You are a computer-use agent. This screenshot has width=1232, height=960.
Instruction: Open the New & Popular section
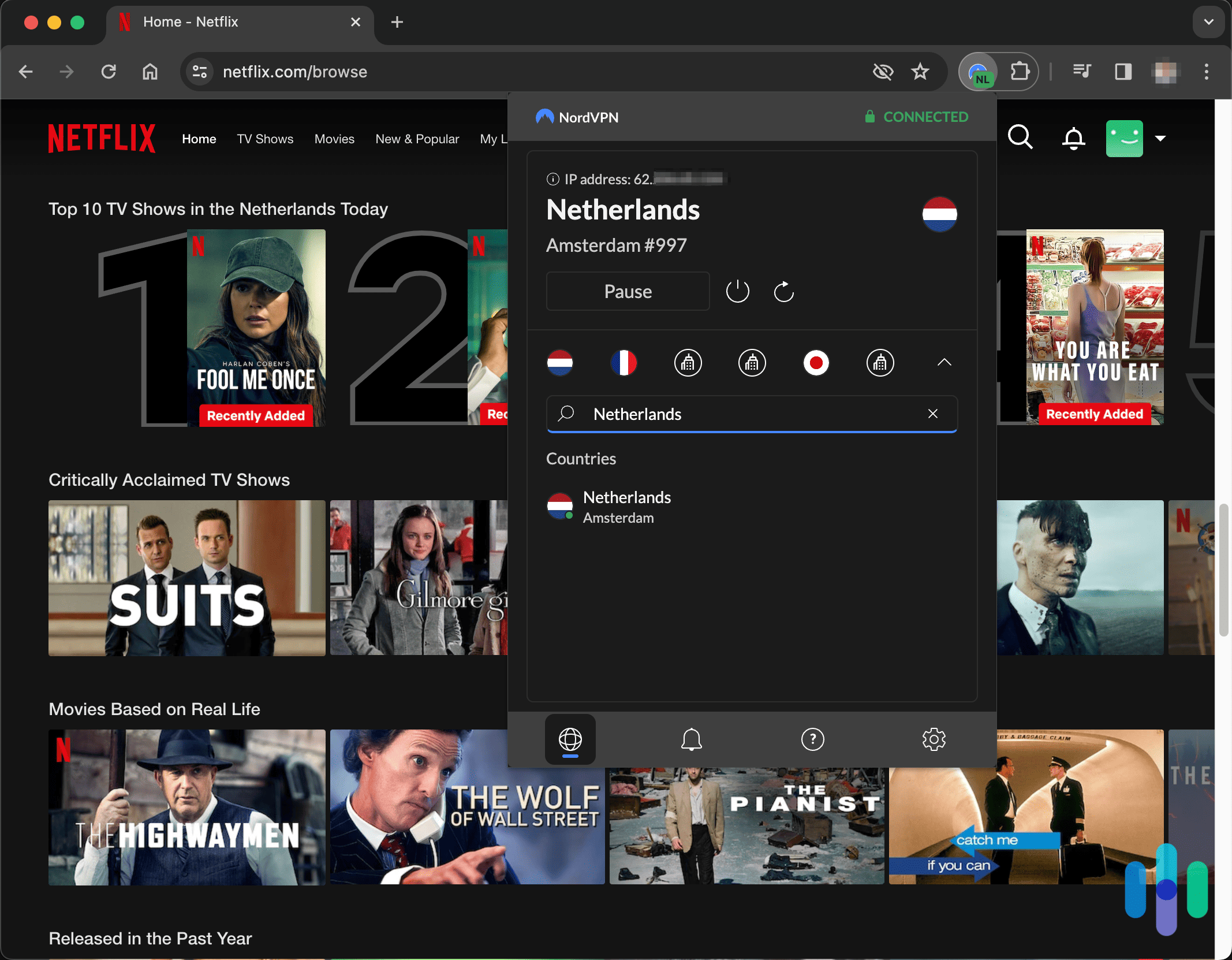point(417,139)
